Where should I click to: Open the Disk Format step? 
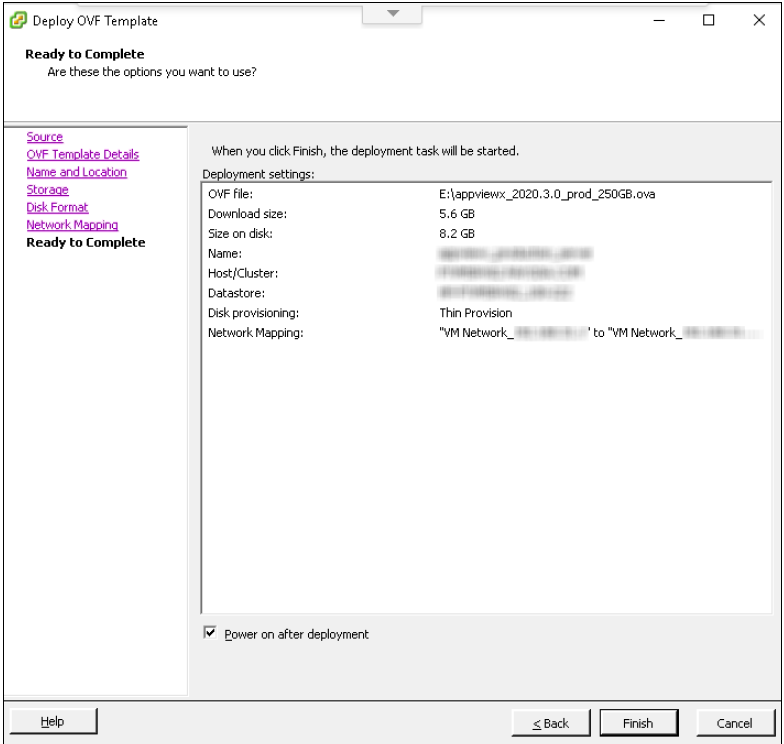pos(57,207)
